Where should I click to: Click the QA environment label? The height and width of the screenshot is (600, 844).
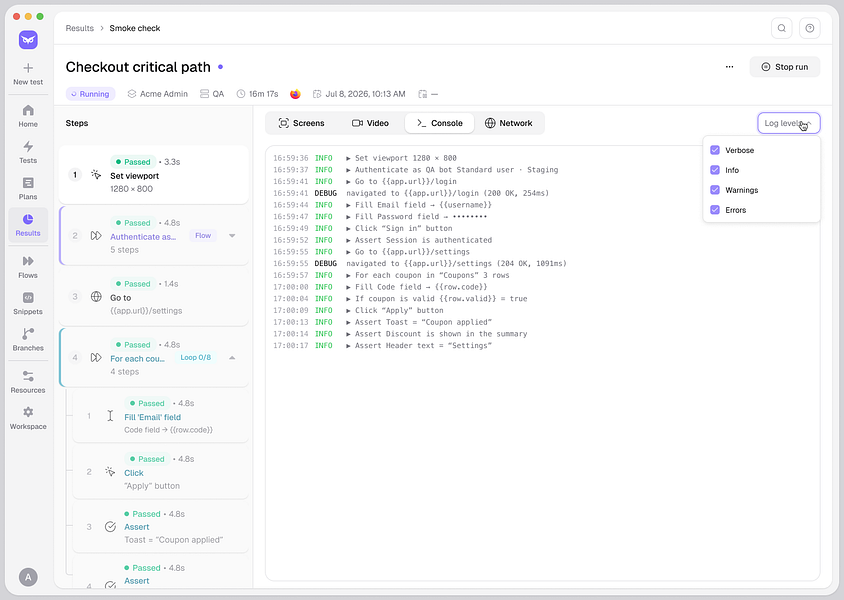[212, 94]
